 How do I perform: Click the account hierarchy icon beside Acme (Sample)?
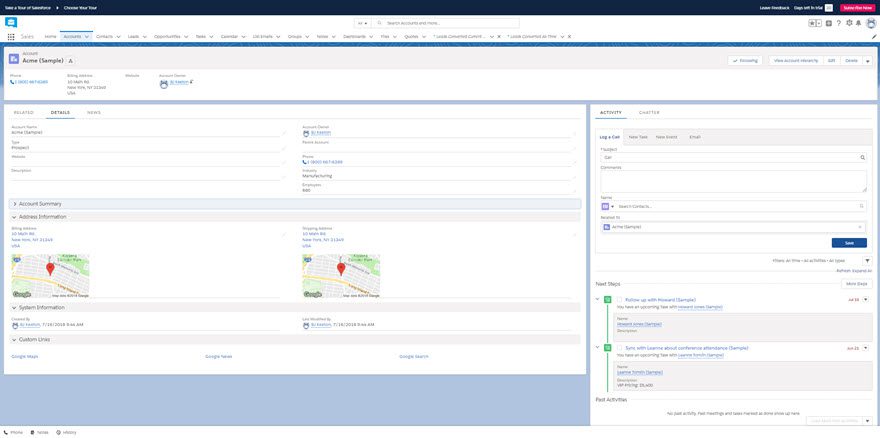pyautogui.click(x=70, y=60)
